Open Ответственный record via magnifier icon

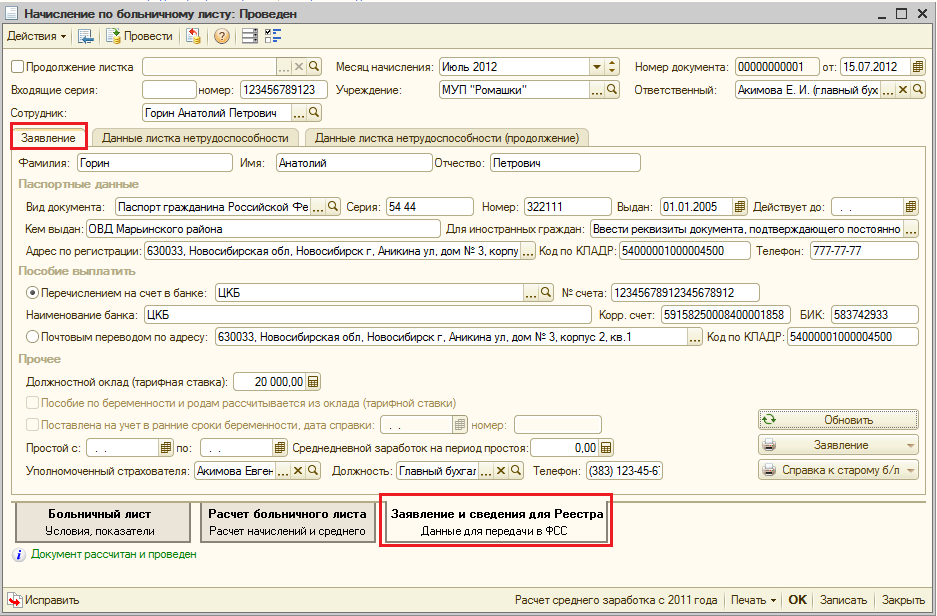coord(918,90)
